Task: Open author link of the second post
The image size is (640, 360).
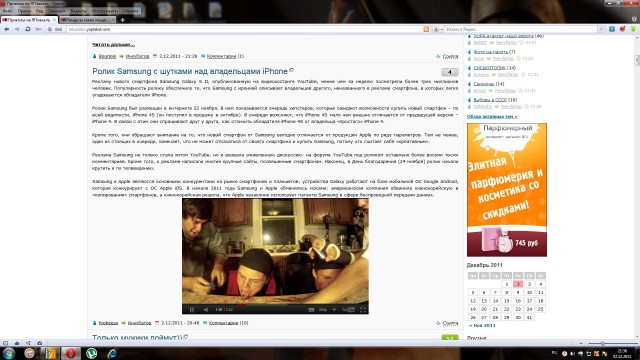Action: click(x=108, y=323)
